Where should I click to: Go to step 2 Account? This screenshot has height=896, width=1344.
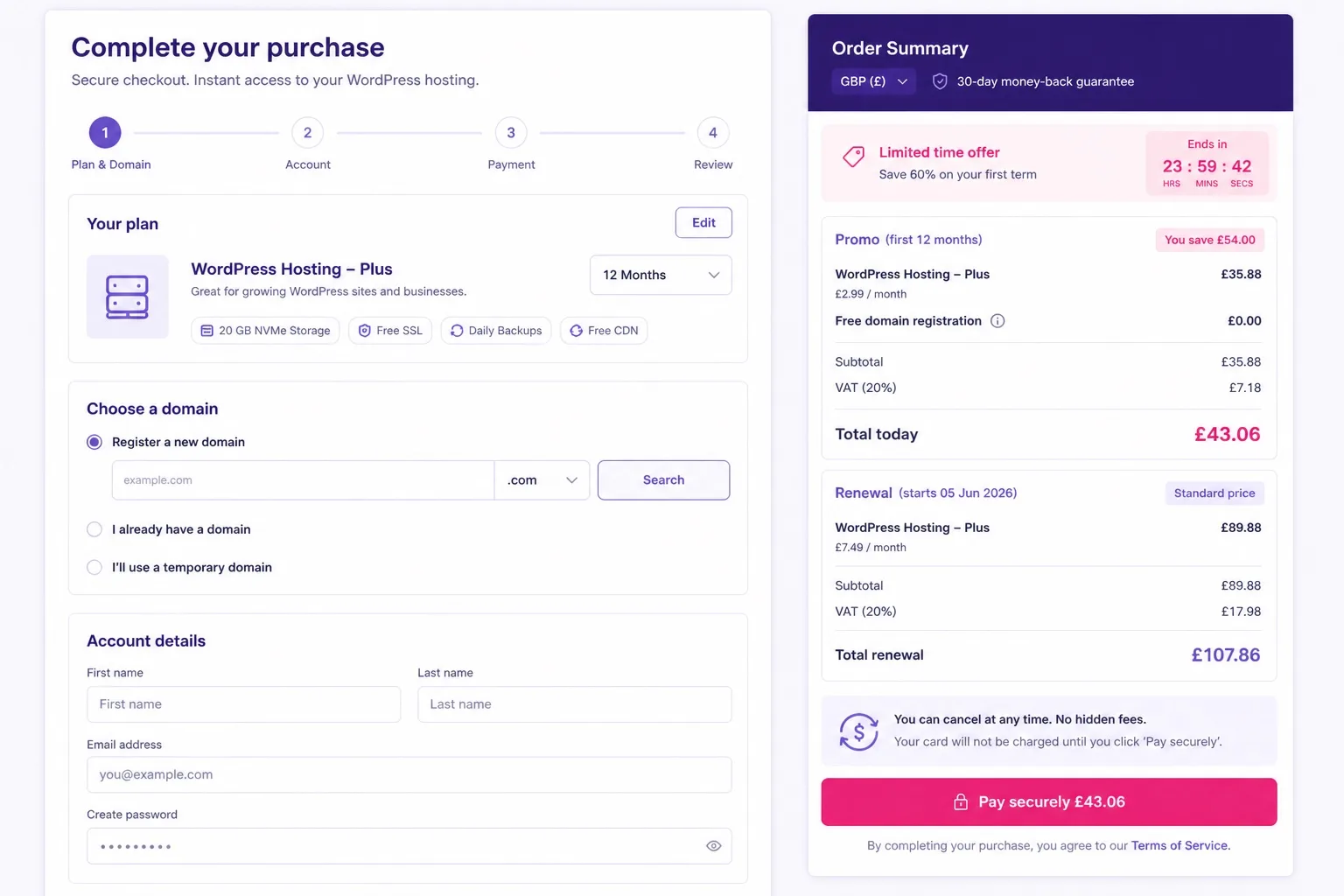[308, 133]
